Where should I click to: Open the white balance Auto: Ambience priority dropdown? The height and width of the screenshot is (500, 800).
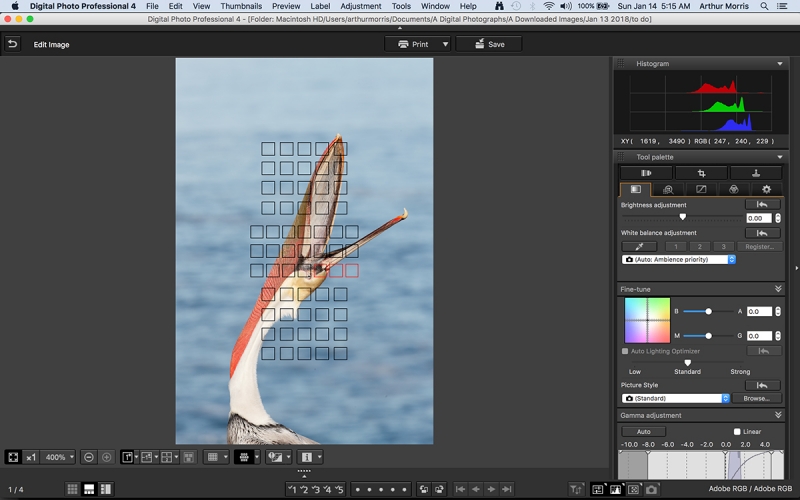679,259
